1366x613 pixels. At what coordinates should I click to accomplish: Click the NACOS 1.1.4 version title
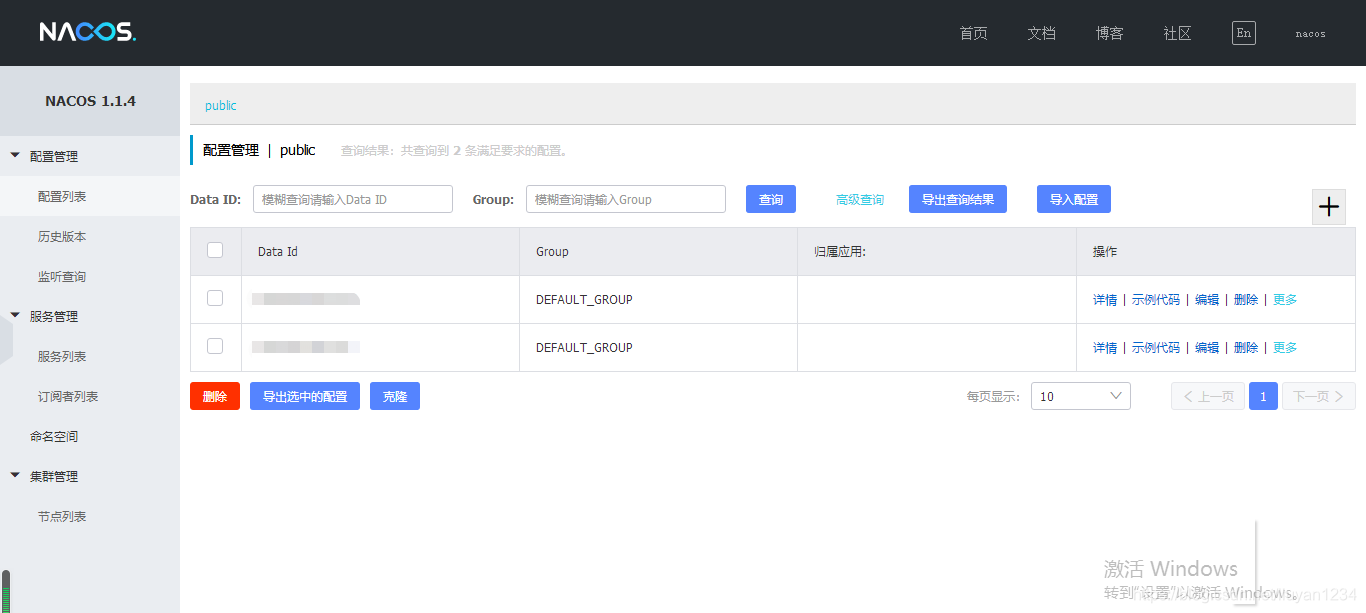[90, 101]
